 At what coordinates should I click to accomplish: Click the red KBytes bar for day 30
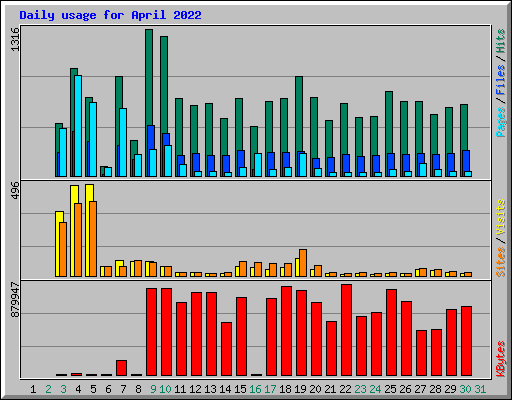coord(466,341)
